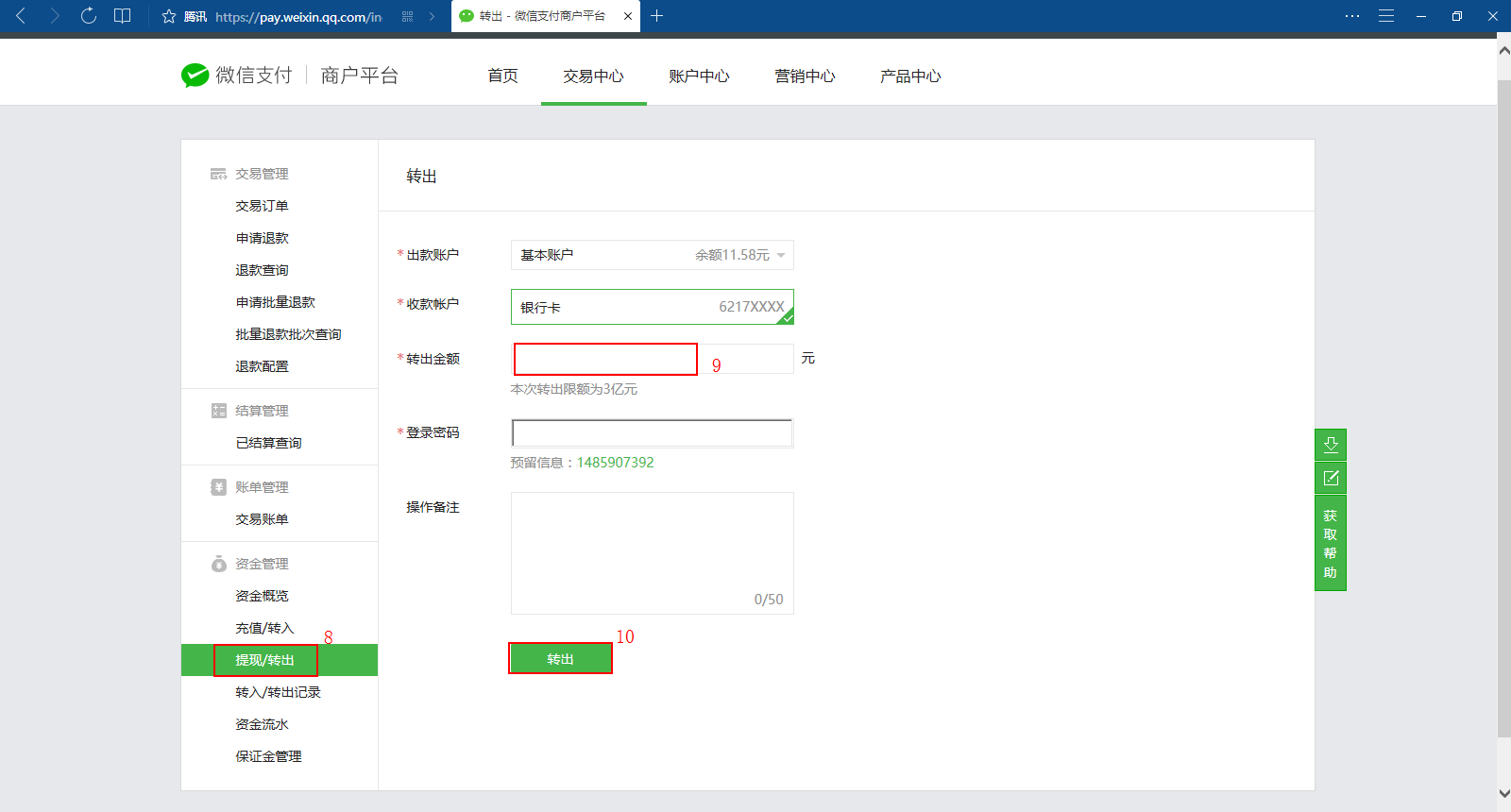Click the 资金管理 section icon
This screenshot has height=812, width=1511.
click(x=218, y=564)
